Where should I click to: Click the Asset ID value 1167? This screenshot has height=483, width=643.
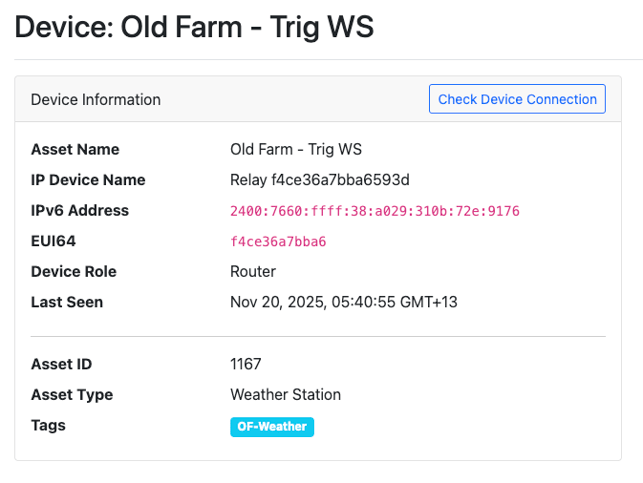246,364
